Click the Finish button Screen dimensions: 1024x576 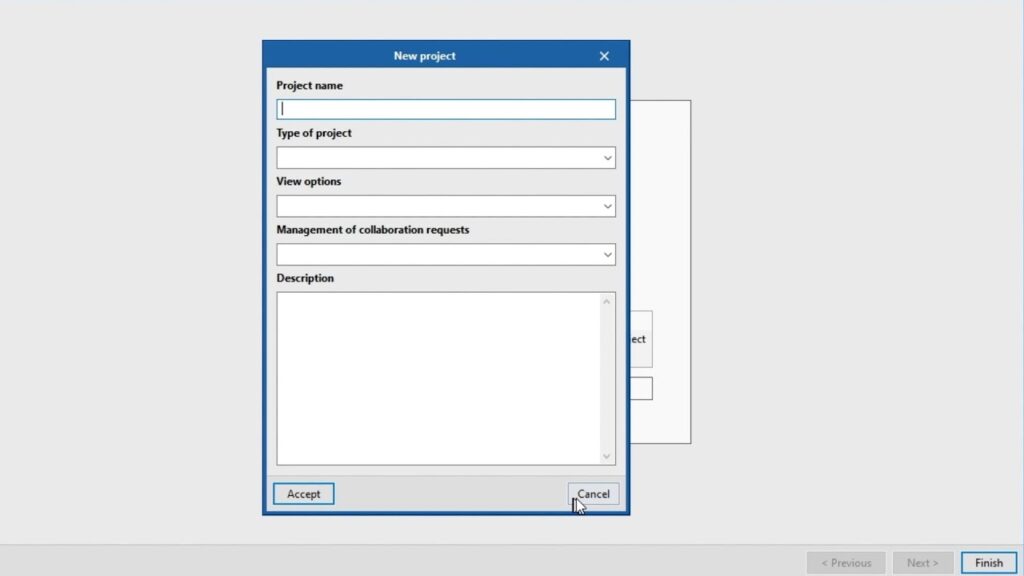click(988, 563)
